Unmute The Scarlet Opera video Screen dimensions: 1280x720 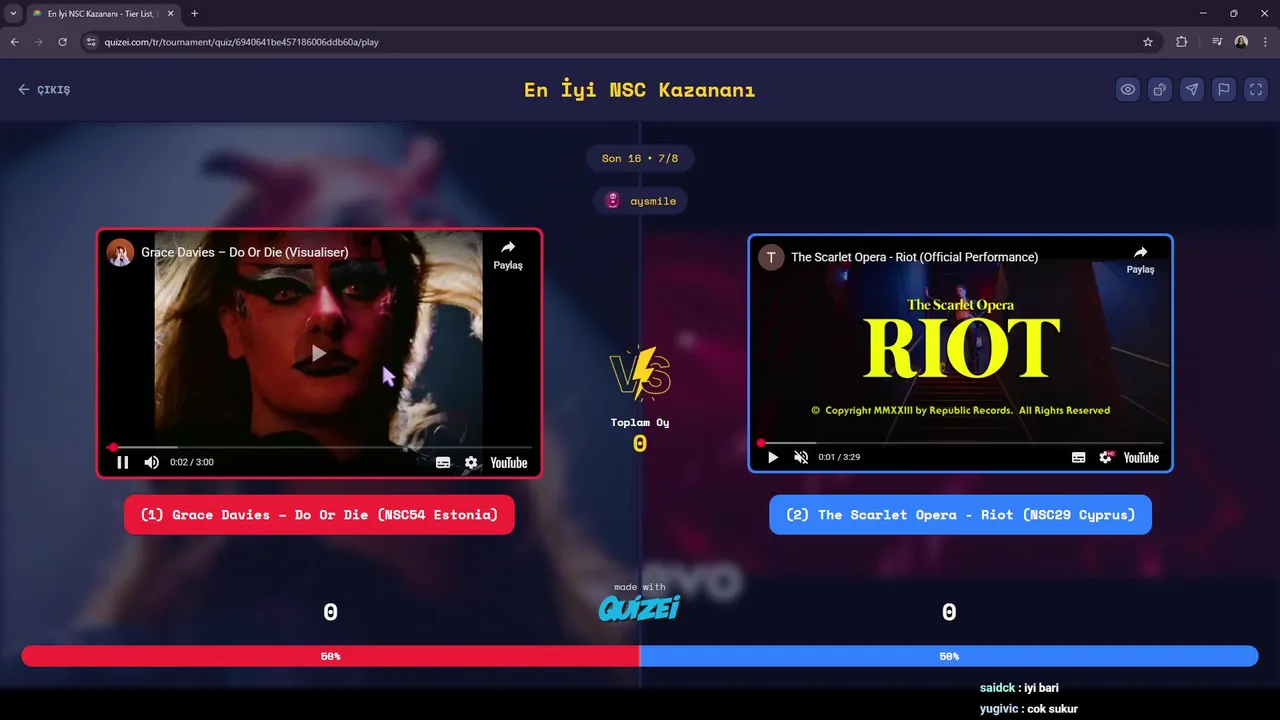pyautogui.click(x=800, y=457)
